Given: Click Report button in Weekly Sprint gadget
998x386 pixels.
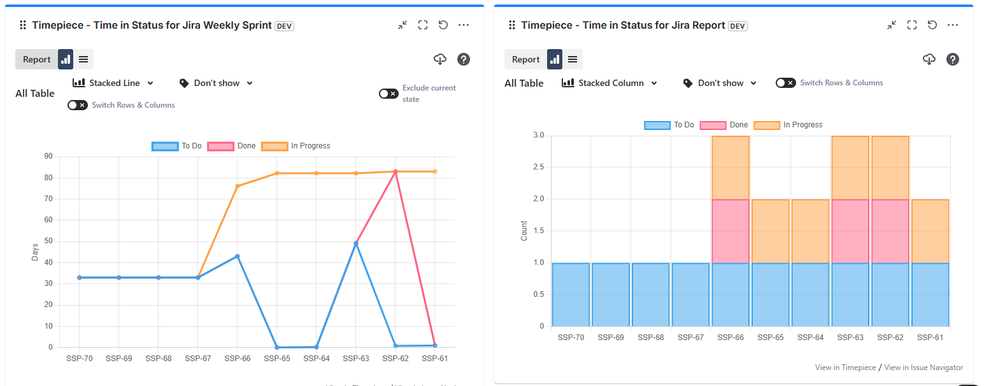Looking at the screenshot, I should point(36,59).
